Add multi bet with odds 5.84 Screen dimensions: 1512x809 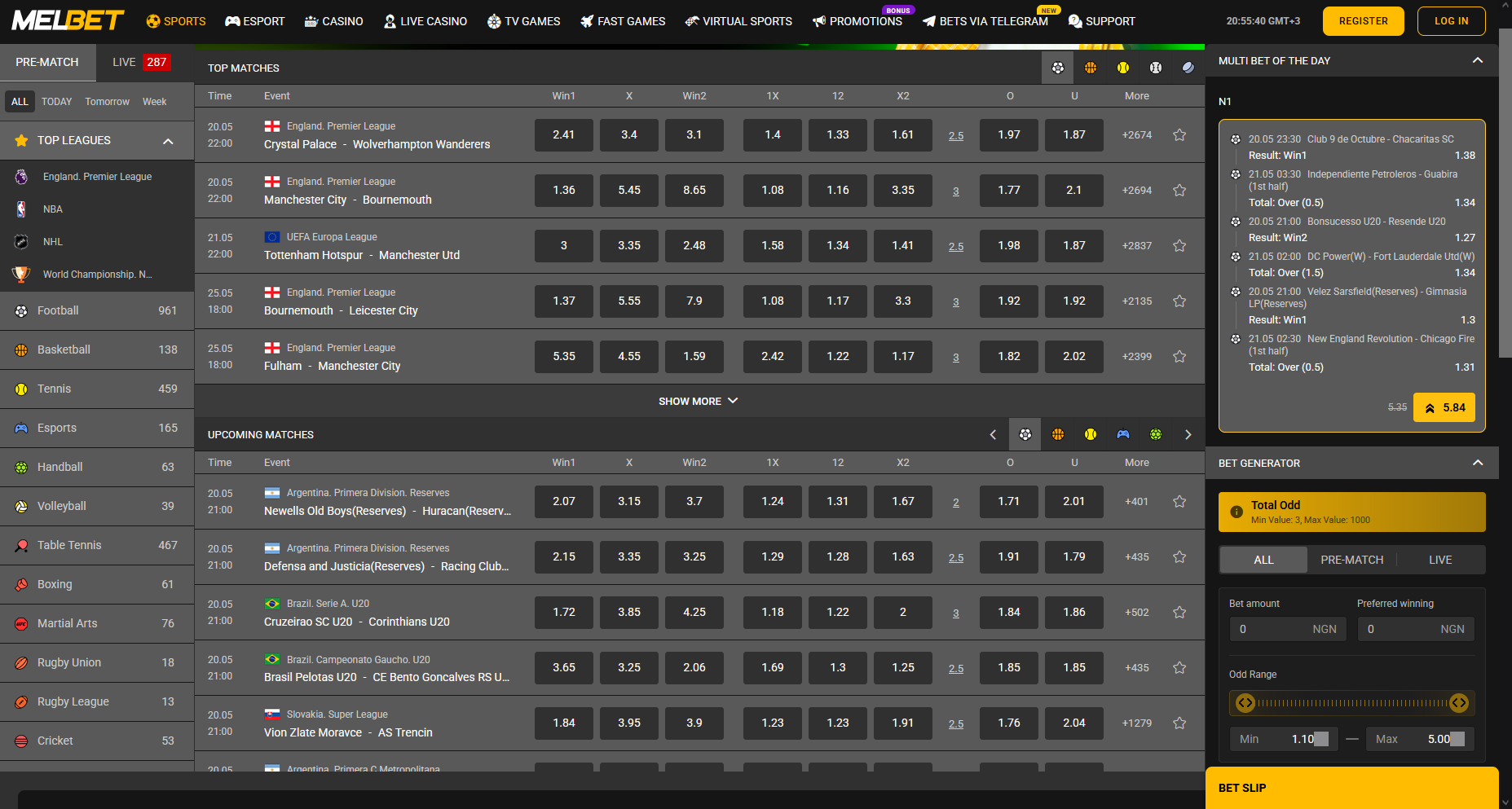pos(1444,407)
